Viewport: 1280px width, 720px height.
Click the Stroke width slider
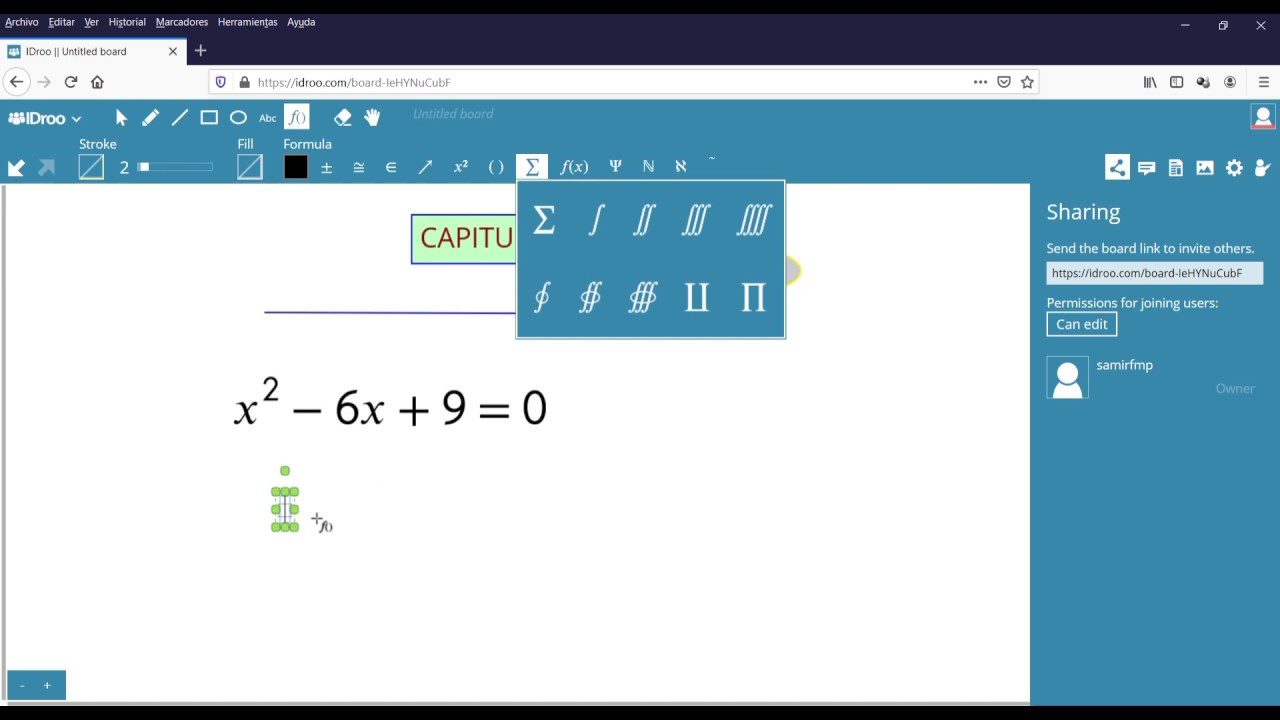(176, 167)
